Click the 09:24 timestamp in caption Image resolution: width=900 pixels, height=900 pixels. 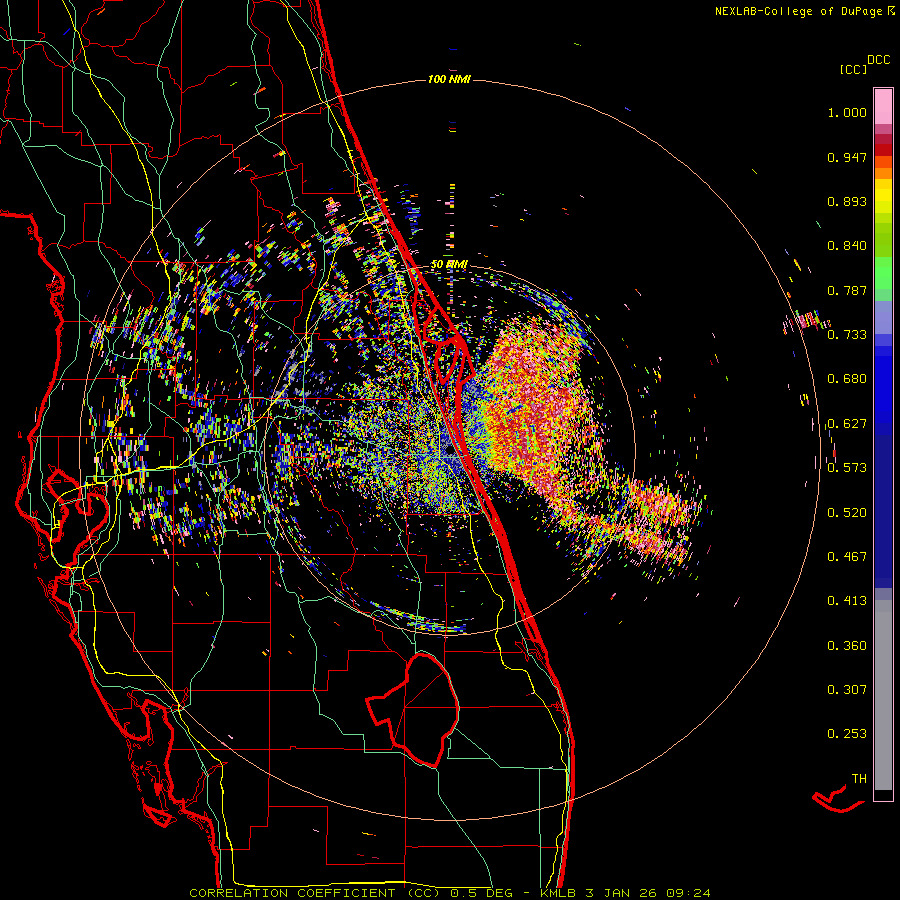688,893
